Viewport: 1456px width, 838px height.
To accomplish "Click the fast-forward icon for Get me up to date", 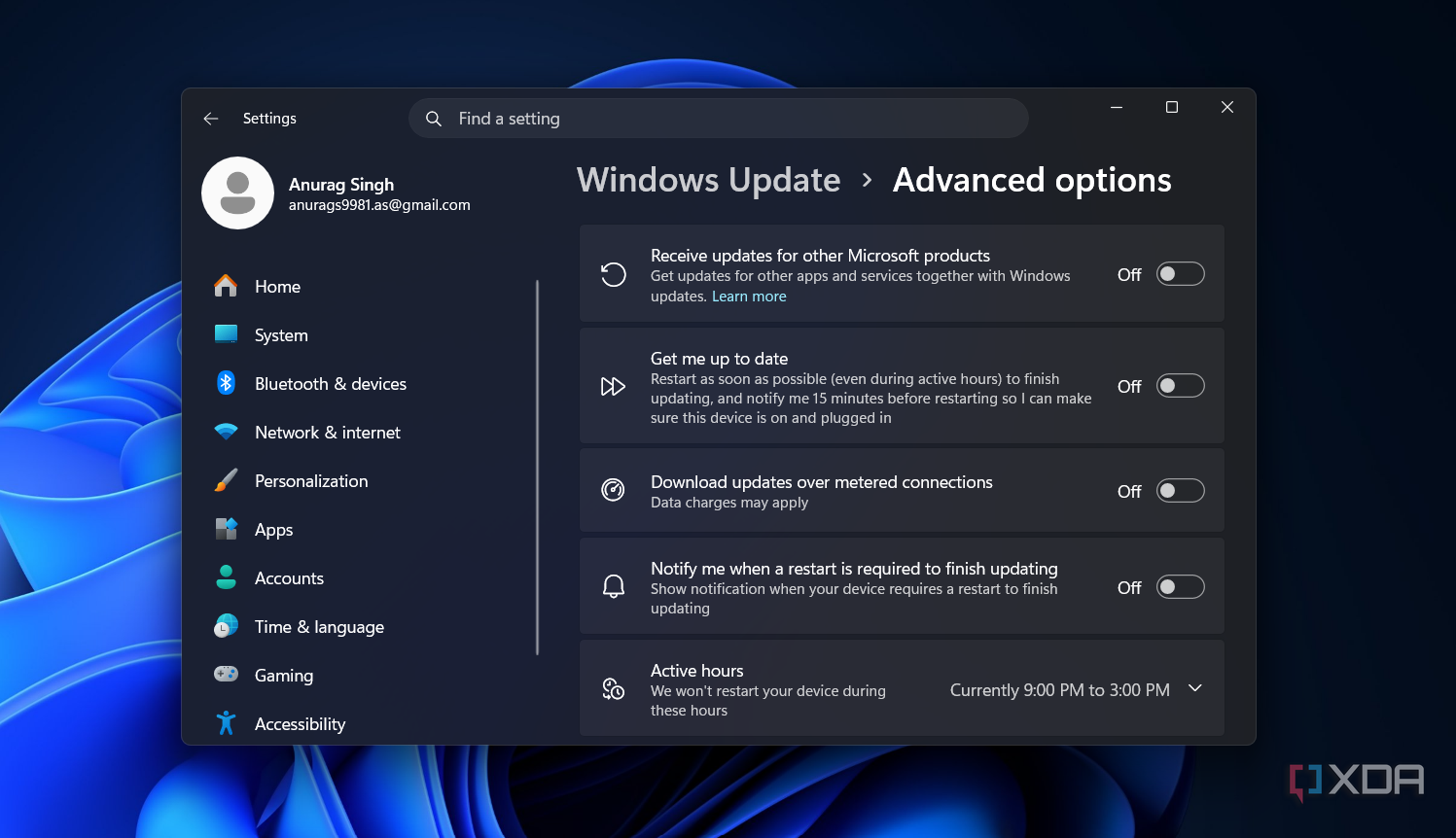I will click(613, 387).
